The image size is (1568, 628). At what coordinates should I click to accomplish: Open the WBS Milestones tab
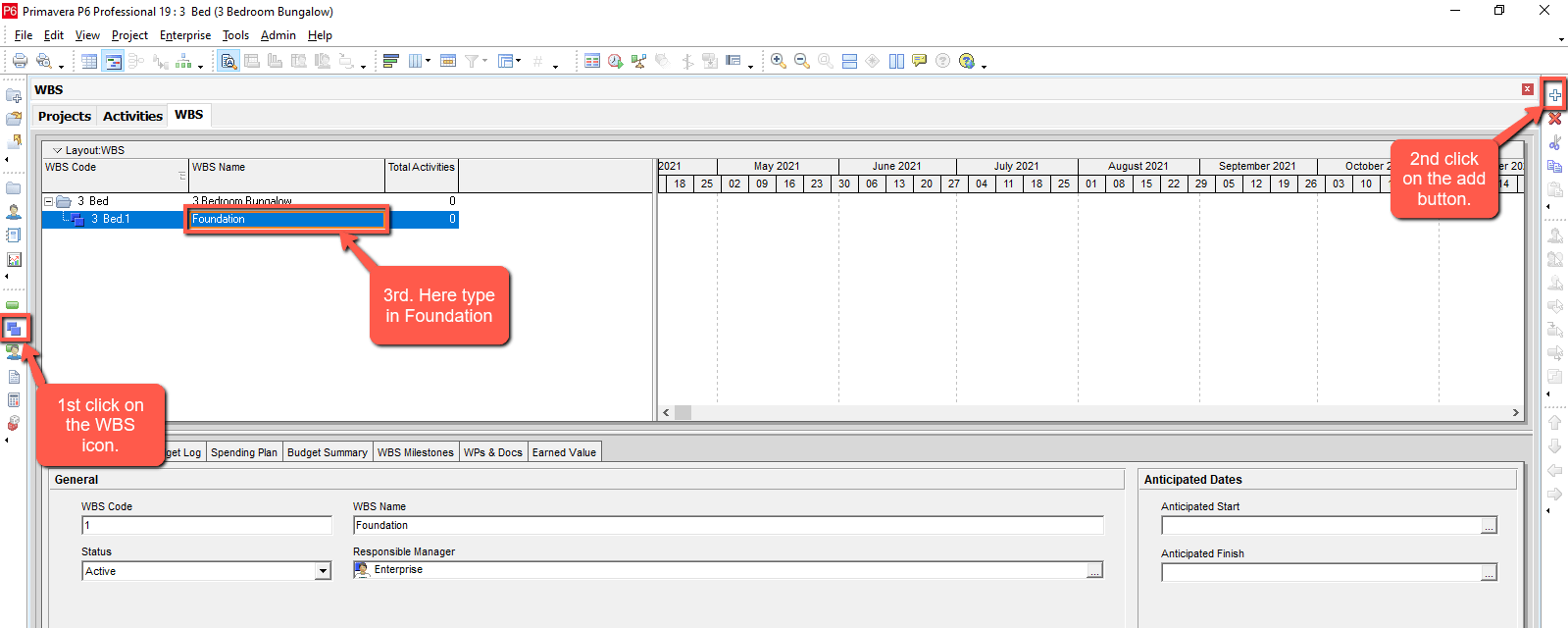[x=416, y=452]
